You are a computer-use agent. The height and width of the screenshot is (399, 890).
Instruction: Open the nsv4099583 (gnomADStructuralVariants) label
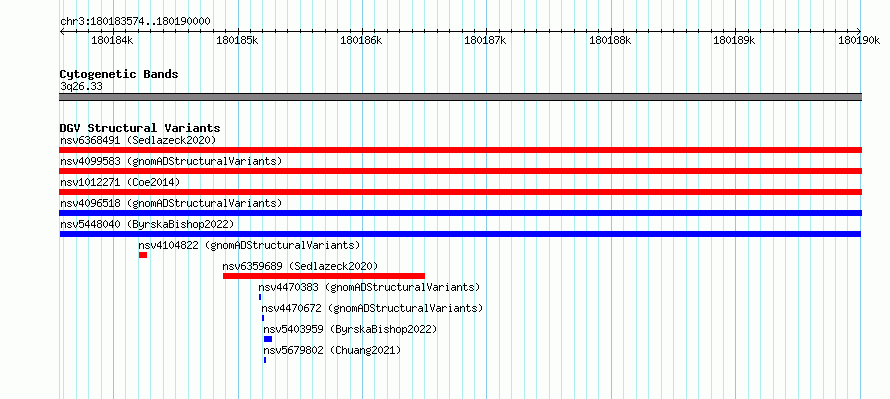171,161
